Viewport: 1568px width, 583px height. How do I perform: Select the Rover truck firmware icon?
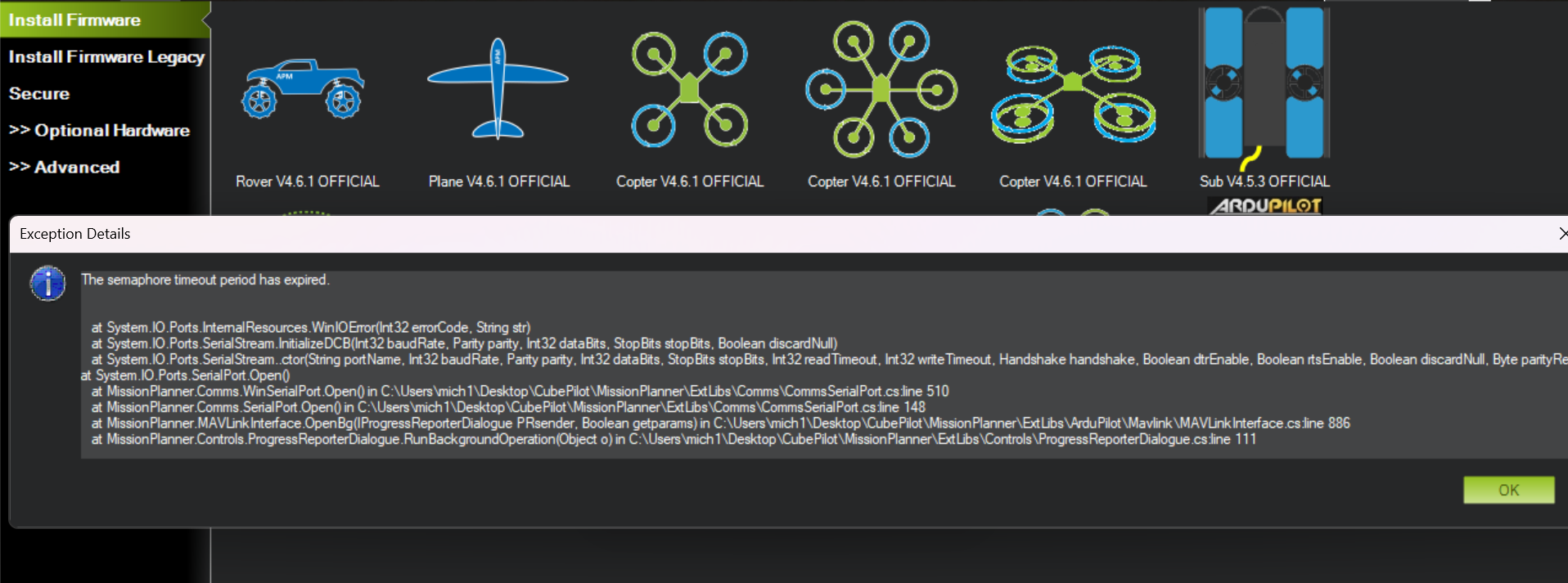point(303,88)
